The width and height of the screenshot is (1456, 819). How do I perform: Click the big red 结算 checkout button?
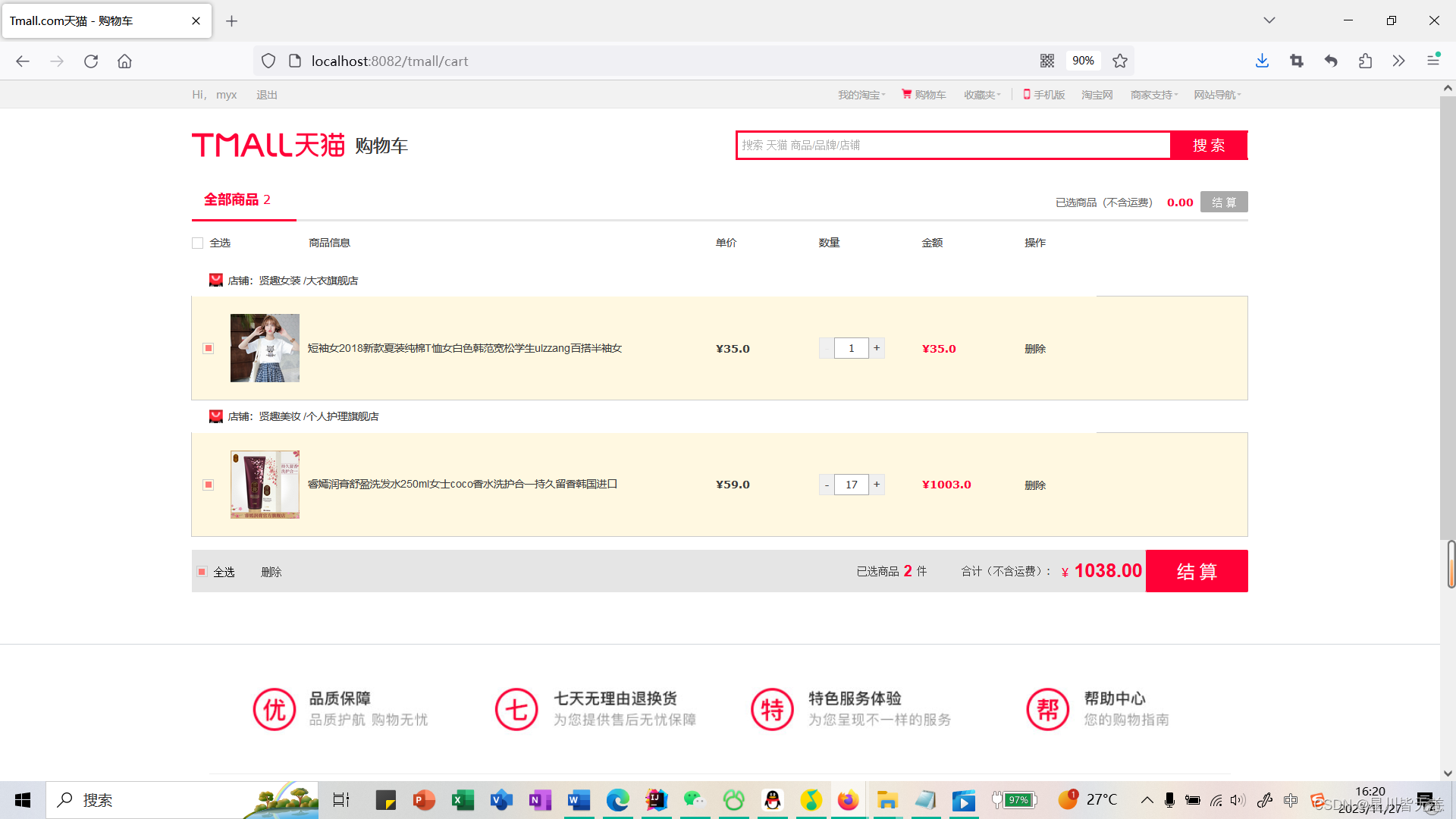(x=1197, y=571)
